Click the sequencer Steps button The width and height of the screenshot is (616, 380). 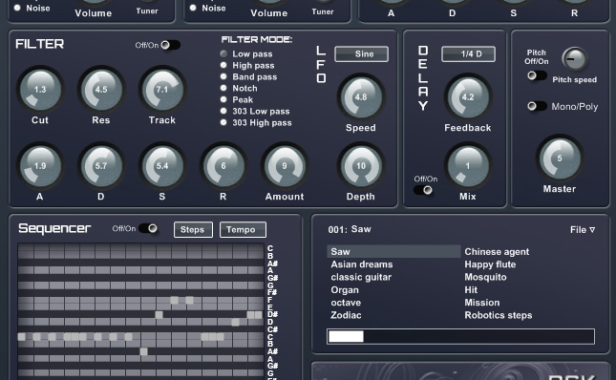193,229
